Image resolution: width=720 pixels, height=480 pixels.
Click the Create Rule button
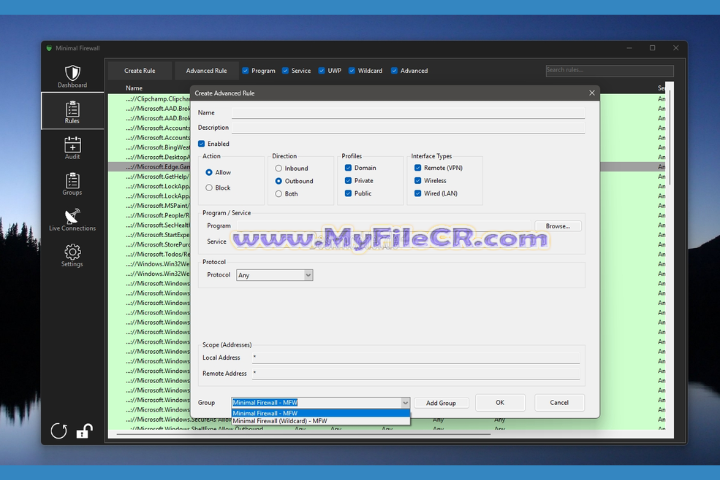[140, 70]
